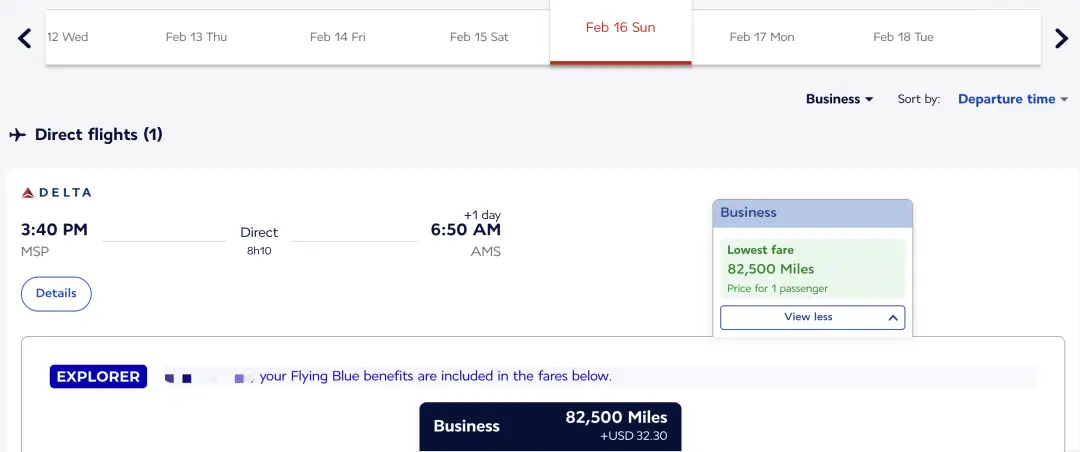This screenshot has height=452, width=1080.
Task: Click the EXPLORER membership badge
Action: click(x=98, y=377)
